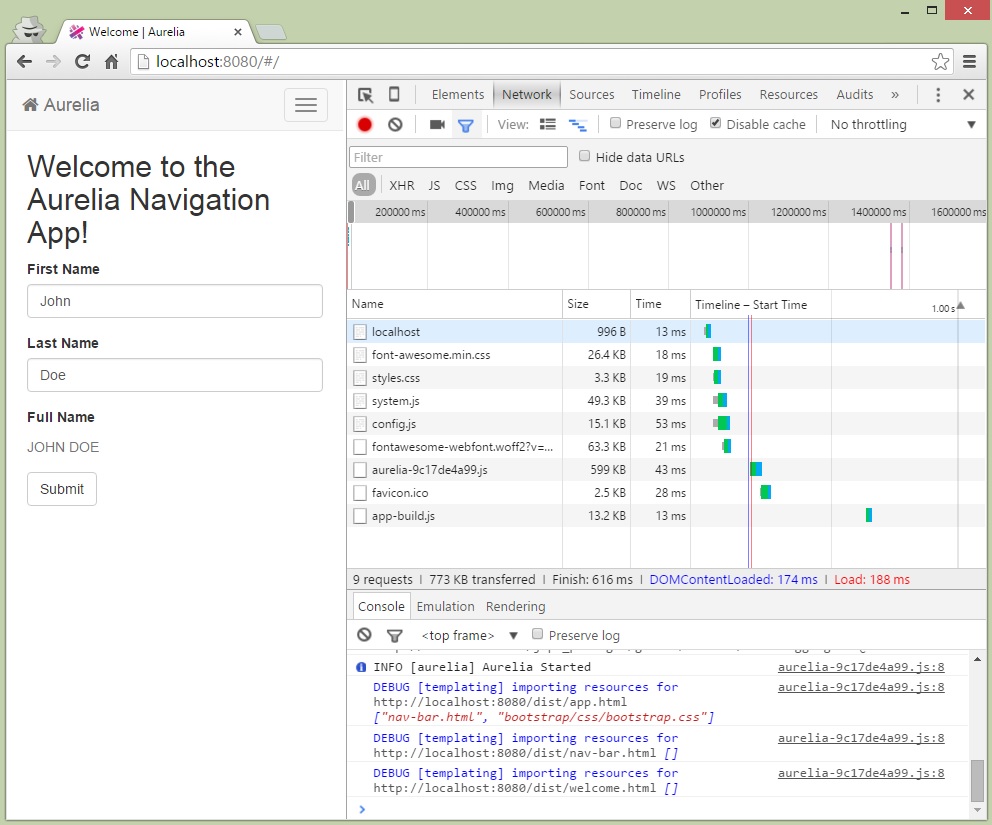This screenshot has width=992, height=825.
Task: Bookmark this page with the star icon
Action: pyautogui.click(x=940, y=61)
